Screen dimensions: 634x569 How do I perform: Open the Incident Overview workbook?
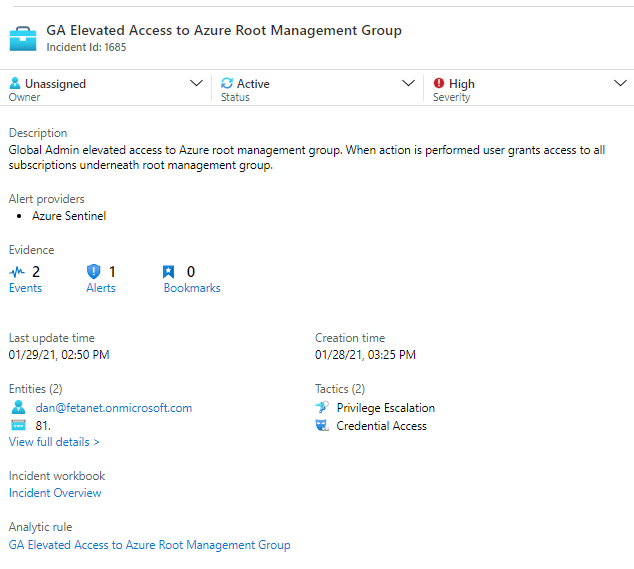point(55,493)
